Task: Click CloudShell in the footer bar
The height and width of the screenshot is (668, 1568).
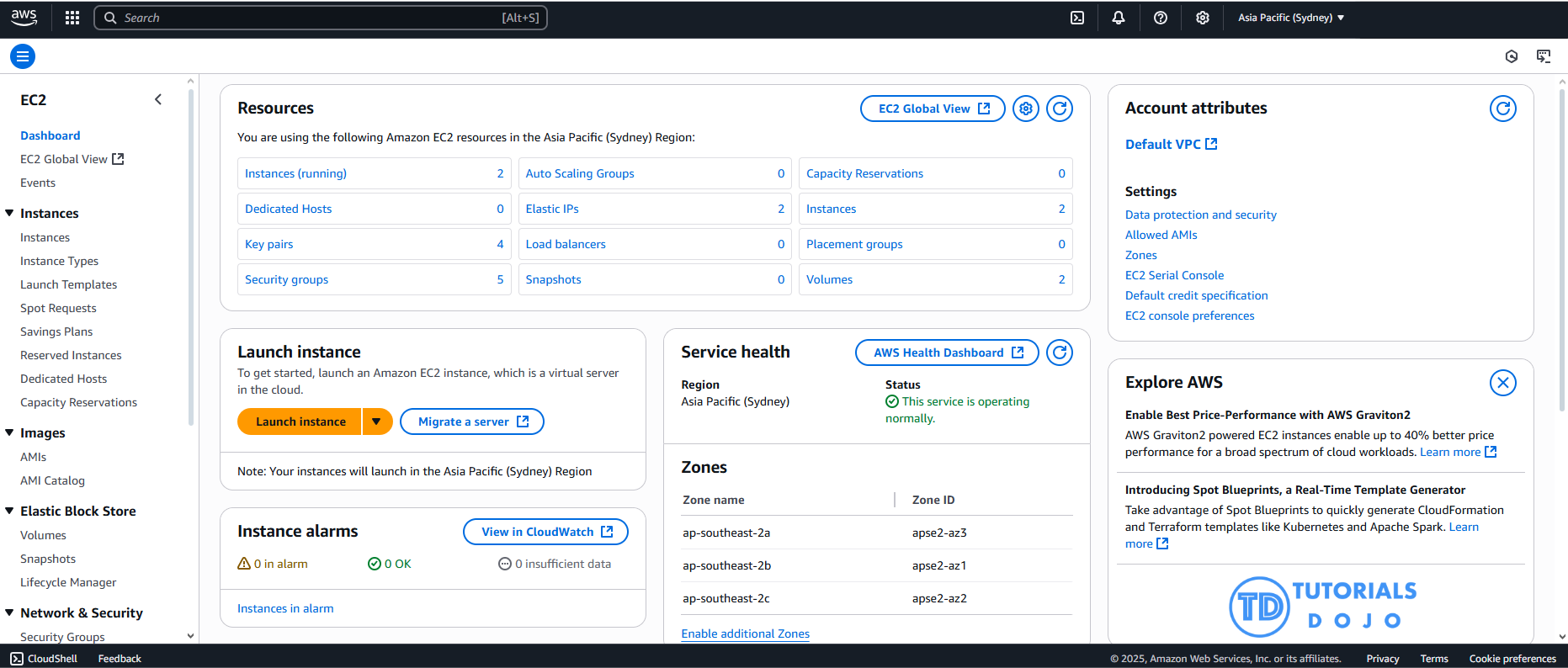Action: pos(44,659)
